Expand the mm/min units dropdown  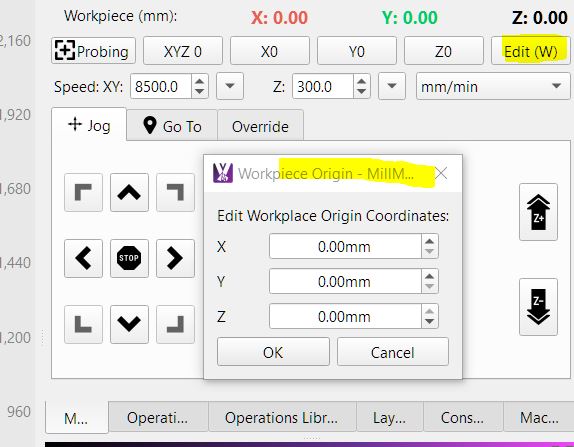pos(493,86)
